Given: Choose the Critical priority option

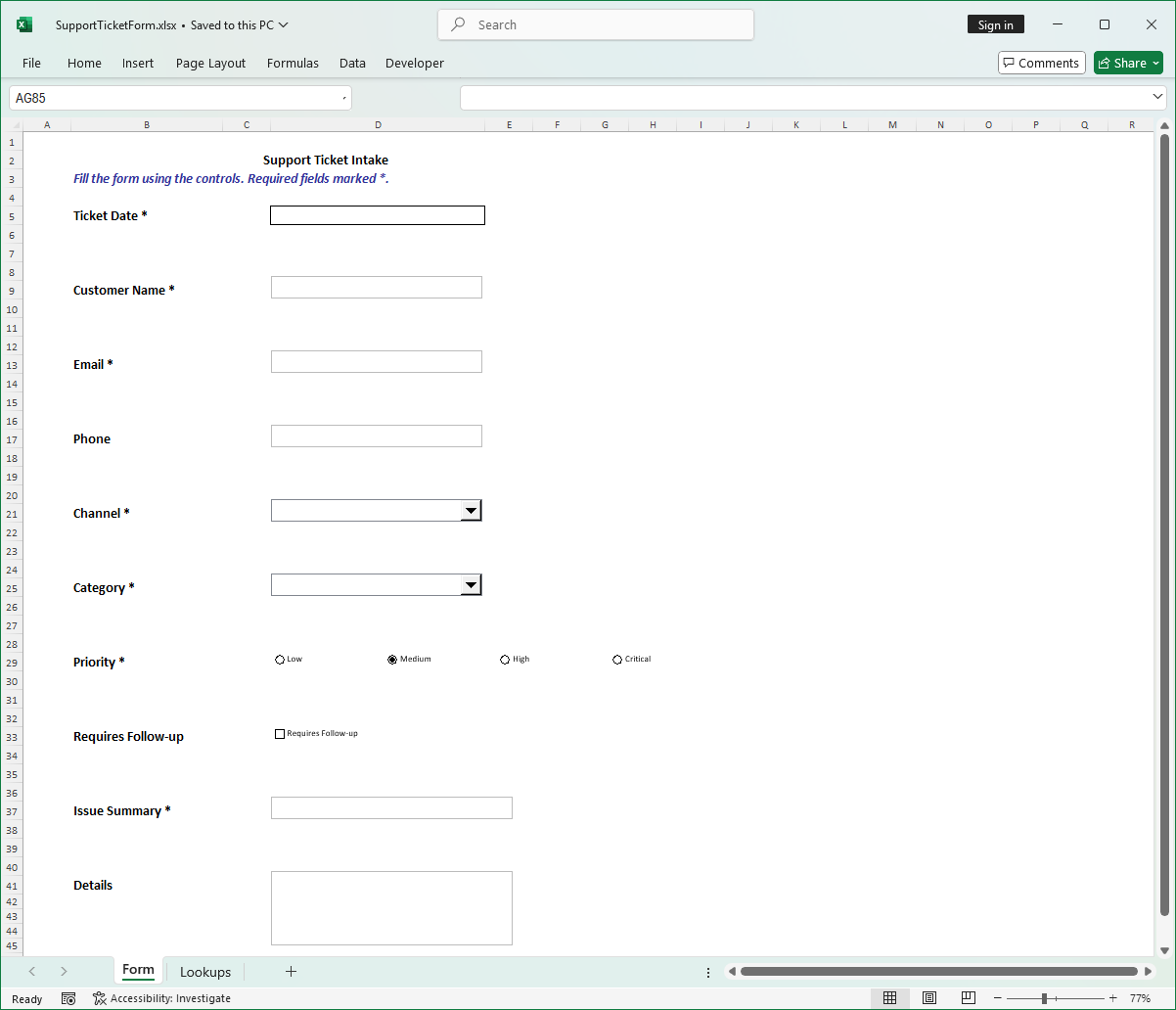Looking at the screenshot, I should [x=617, y=659].
